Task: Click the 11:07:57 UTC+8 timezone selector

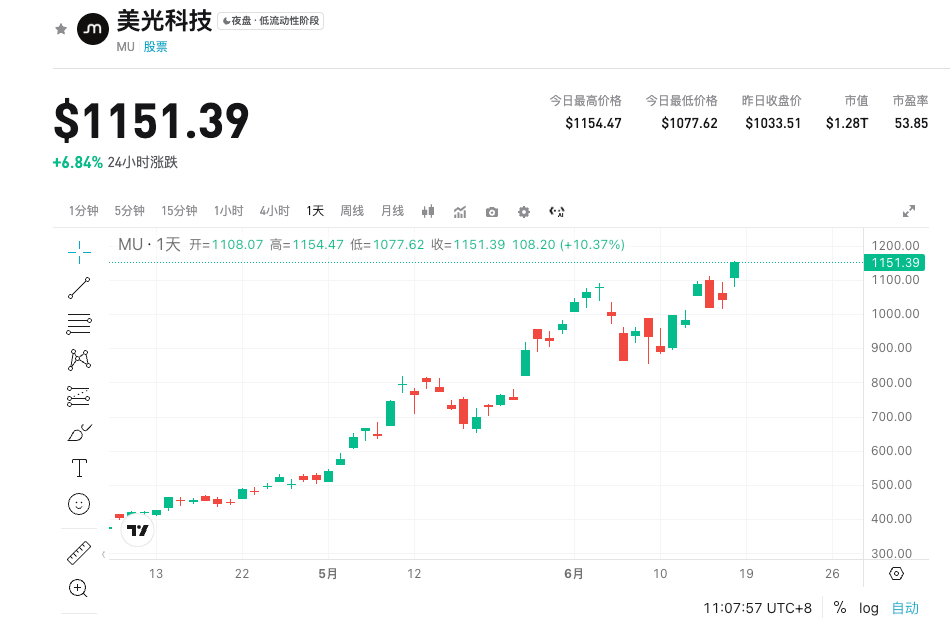Action: (757, 608)
